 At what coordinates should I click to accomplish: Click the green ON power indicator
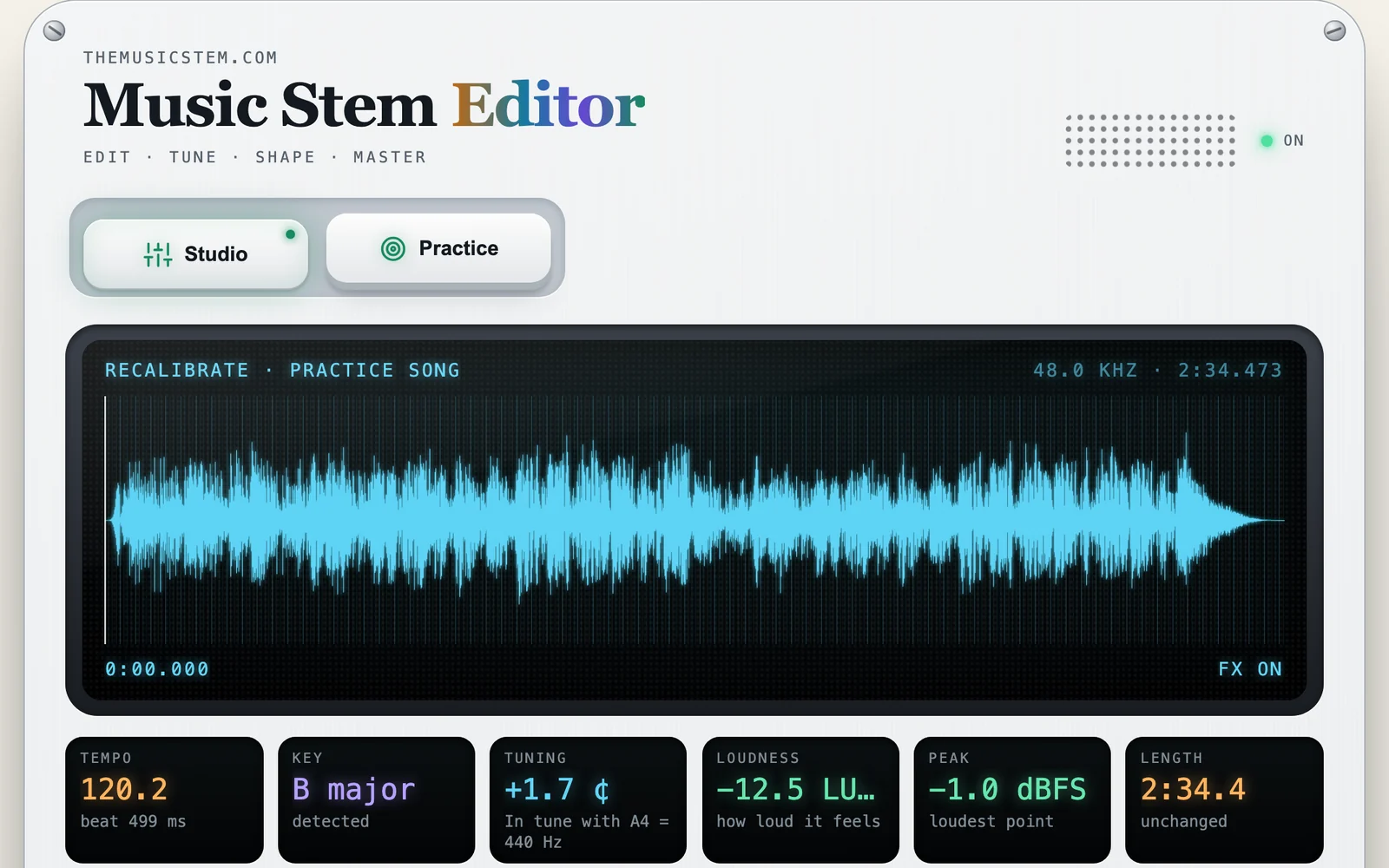click(1267, 141)
